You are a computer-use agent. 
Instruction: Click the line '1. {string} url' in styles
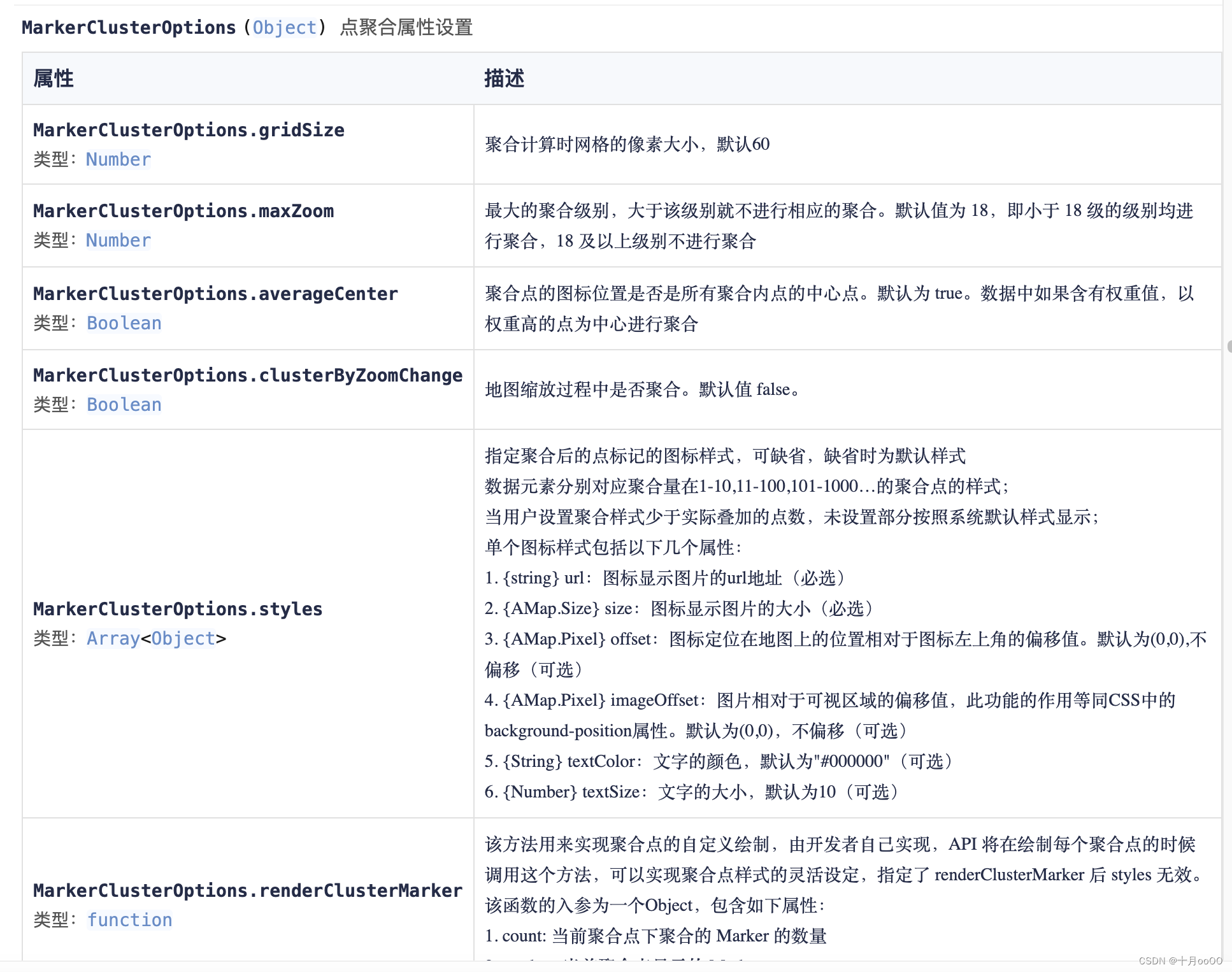(x=666, y=578)
